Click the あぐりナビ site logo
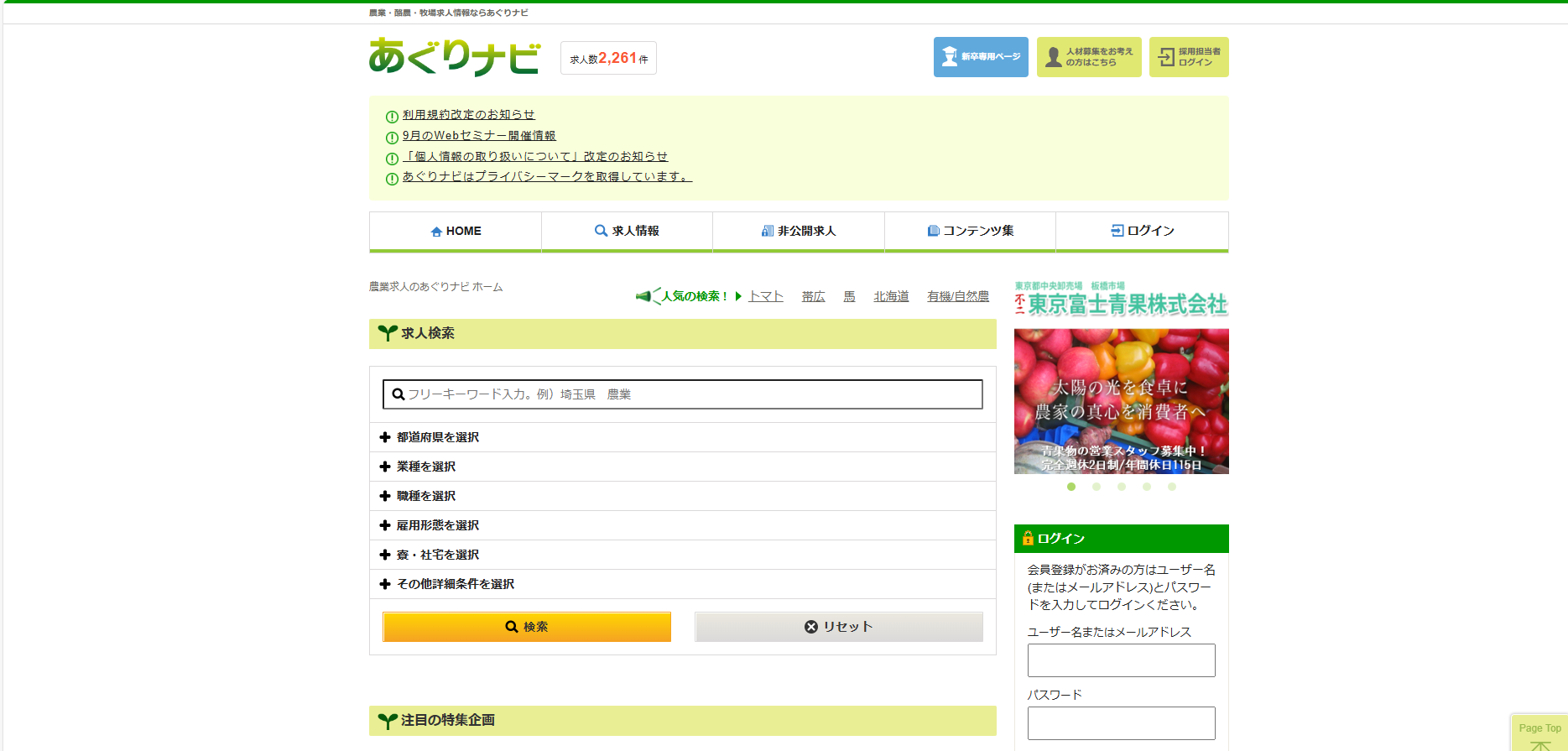Viewport: 1568px width, 751px height. (454, 57)
